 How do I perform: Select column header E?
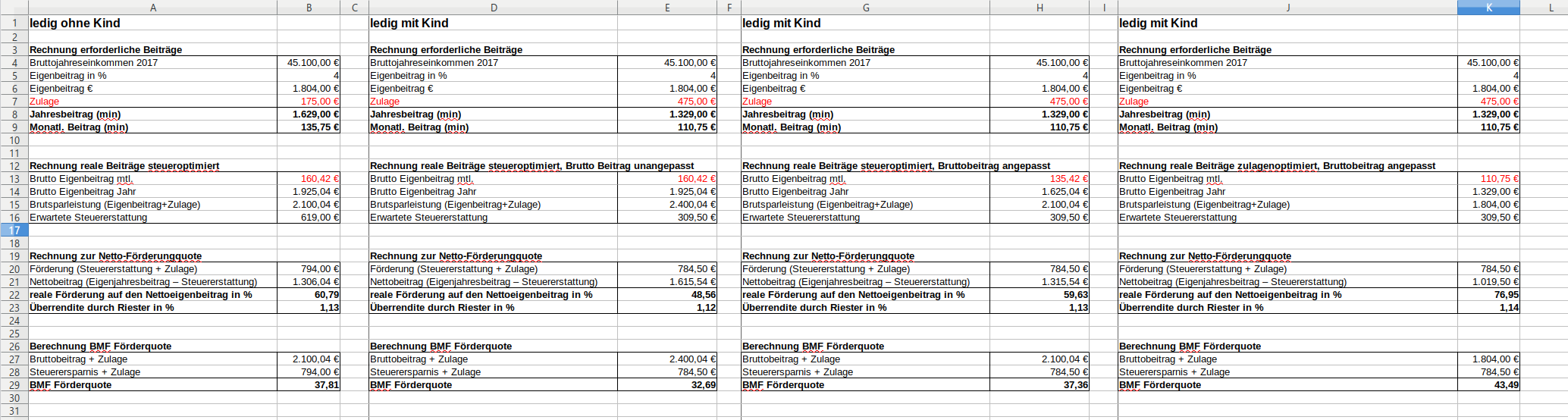tap(667, 8)
